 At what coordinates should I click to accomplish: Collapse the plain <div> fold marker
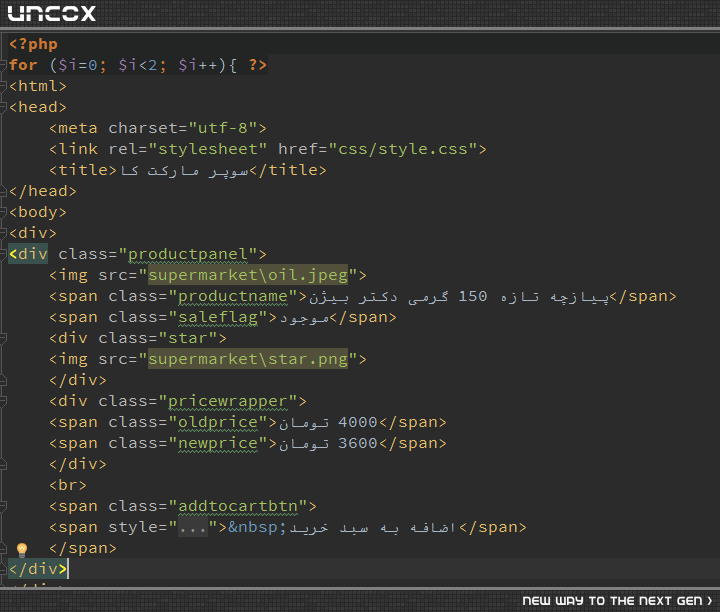(3, 234)
